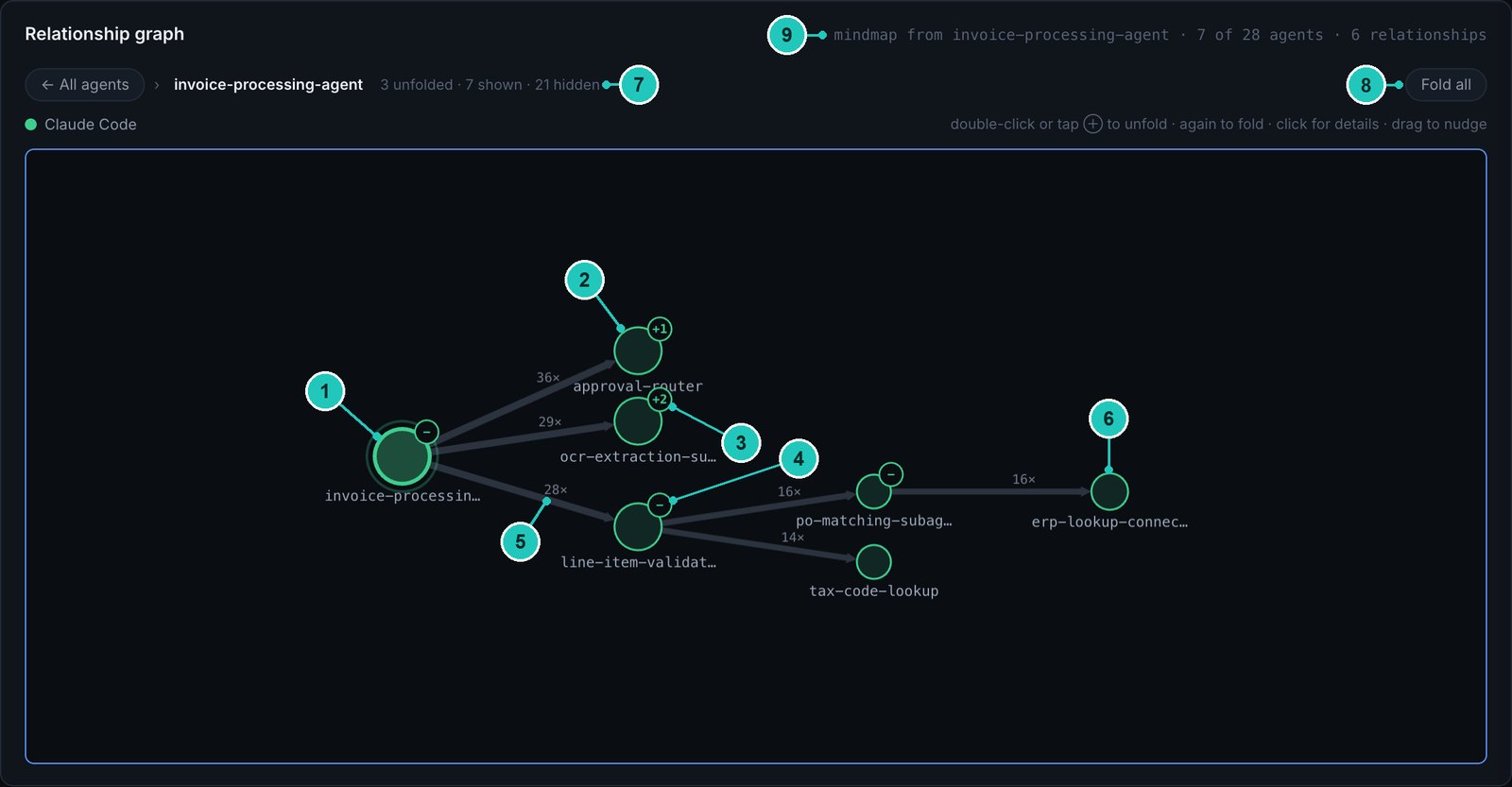The width and height of the screenshot is (1512, 787).
Task: Click the 28× edge count label
Action: pyautogui.click(x=556, y=489)
